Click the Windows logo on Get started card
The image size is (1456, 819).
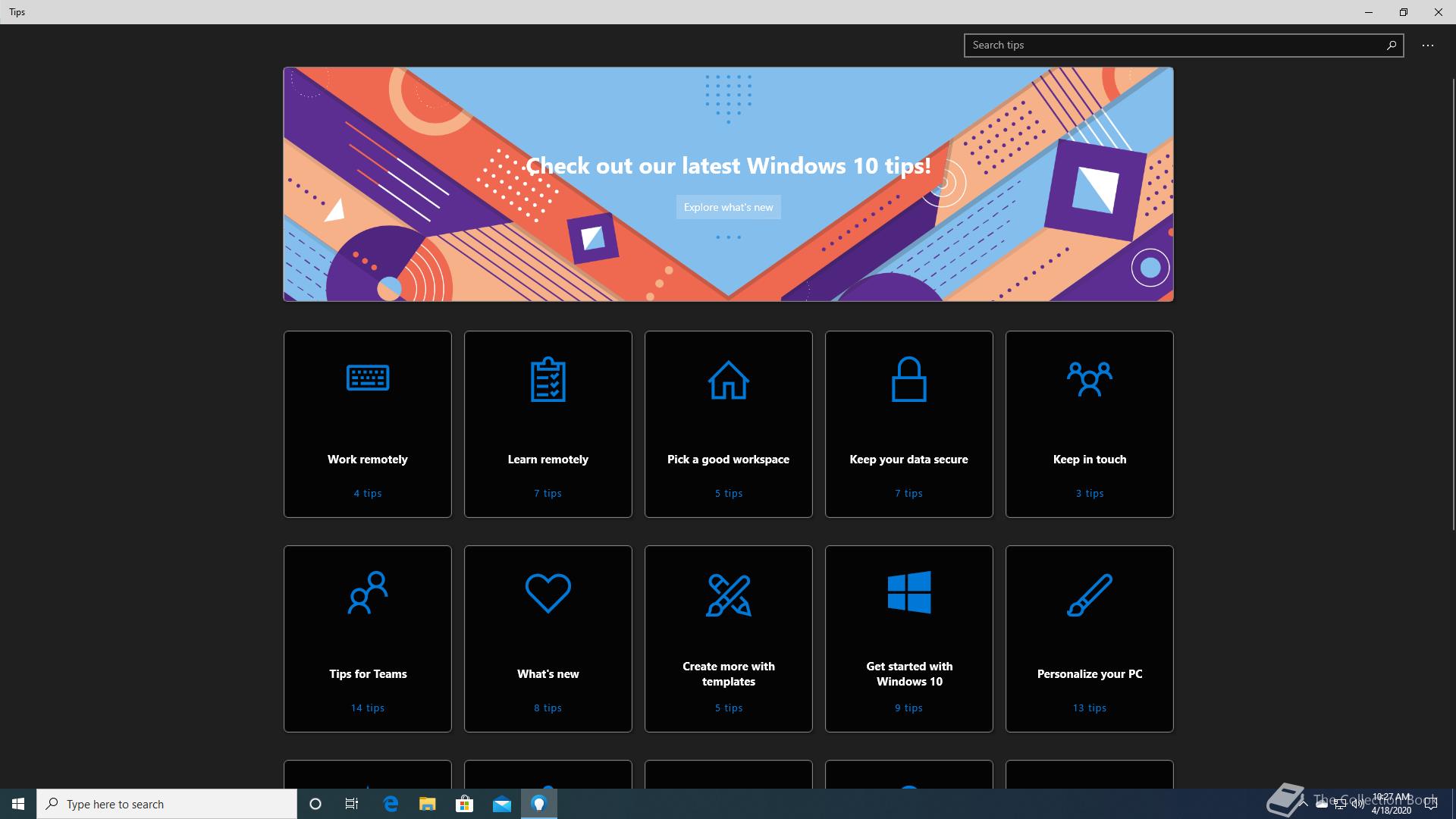coord(909,592)
